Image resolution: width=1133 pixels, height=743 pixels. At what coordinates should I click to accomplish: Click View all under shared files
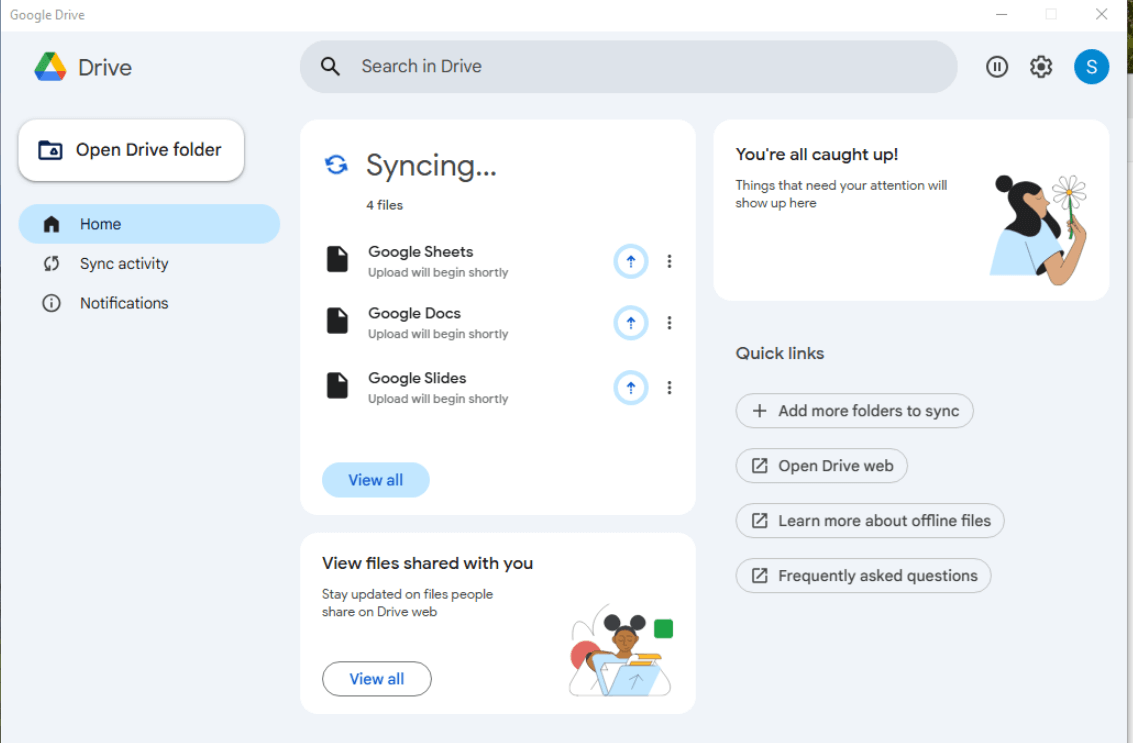pos(376,679)
